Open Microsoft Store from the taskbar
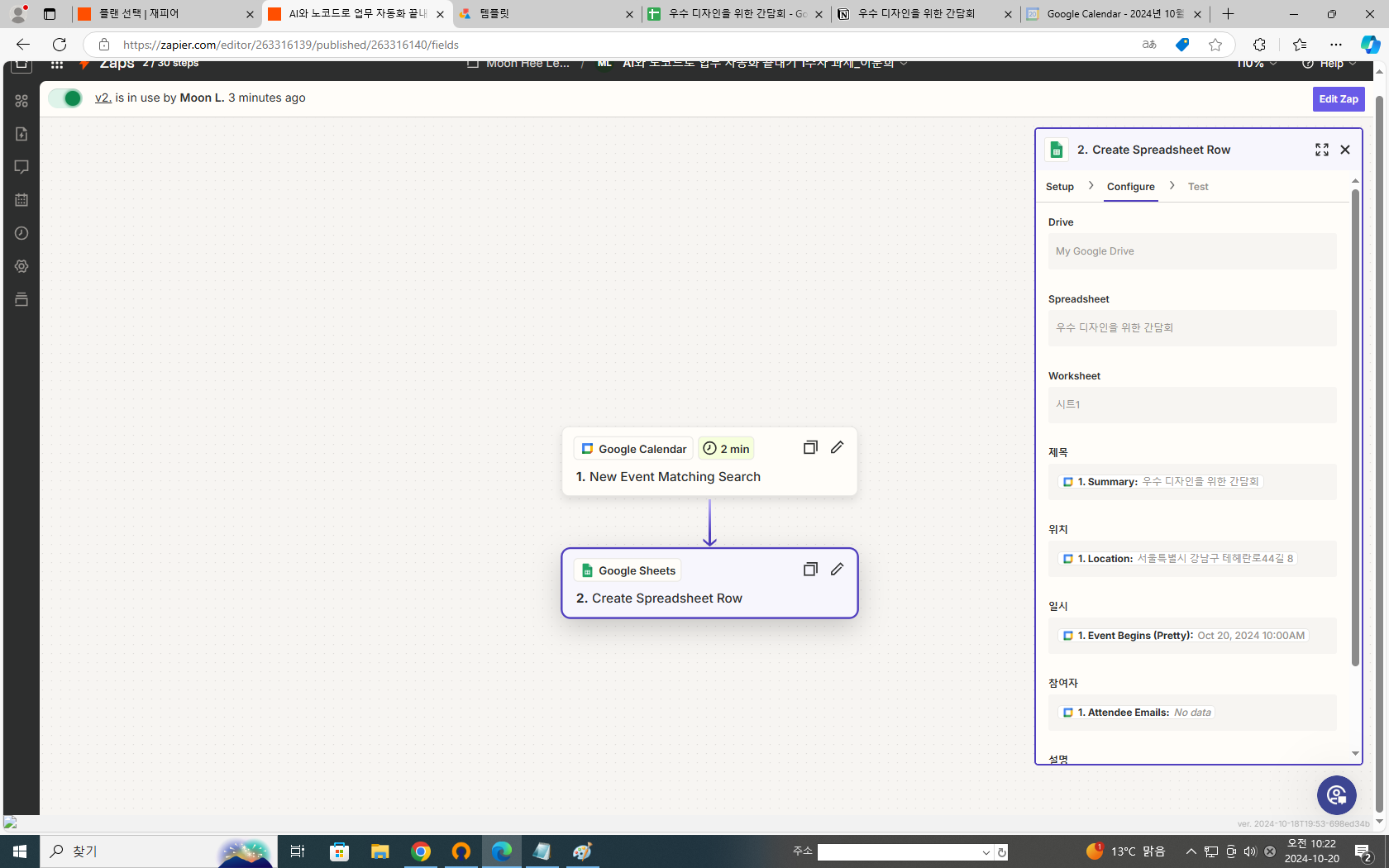1389x868 pixels. (340, 851)
